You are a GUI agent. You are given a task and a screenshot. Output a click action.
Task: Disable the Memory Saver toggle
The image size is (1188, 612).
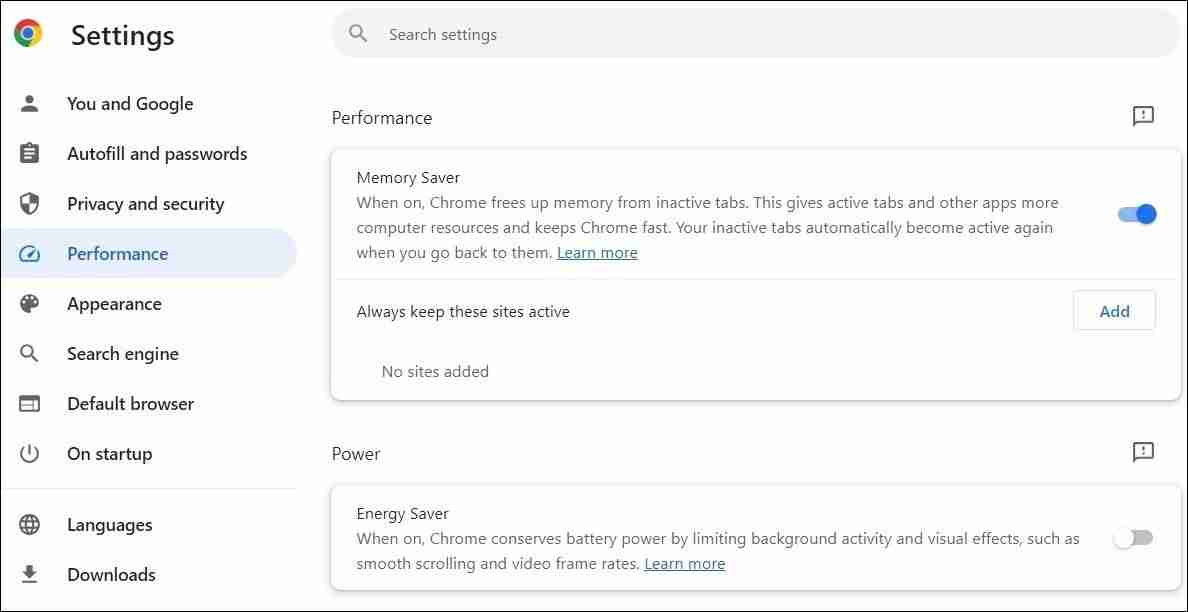coord(1135,213)
